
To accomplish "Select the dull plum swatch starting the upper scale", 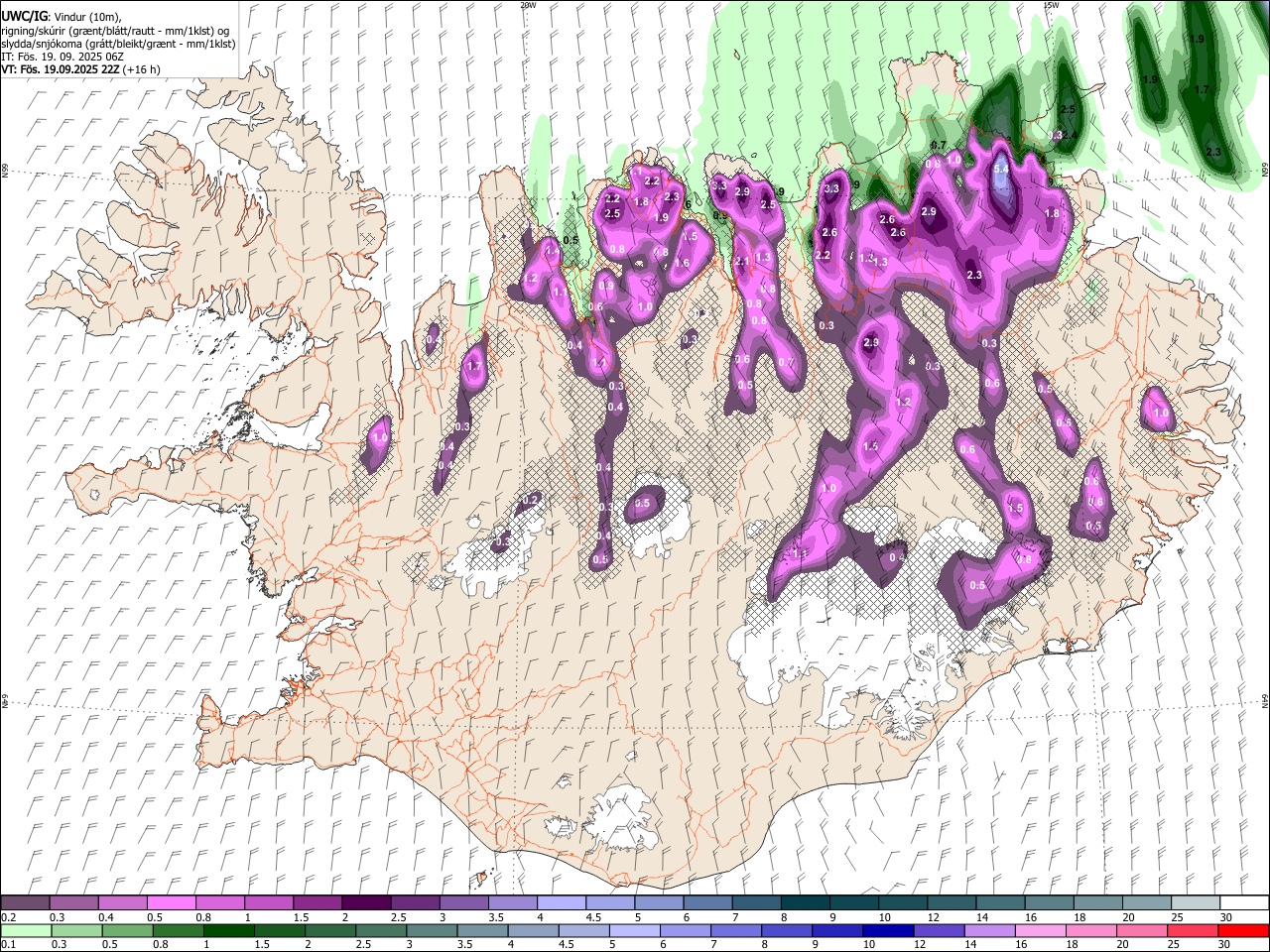I will click(x=26, y=903).
